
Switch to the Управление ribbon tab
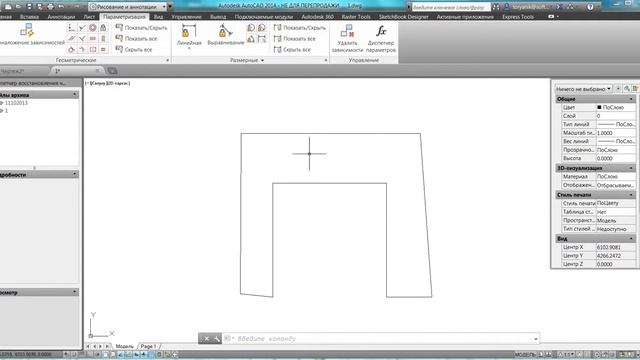187,17
